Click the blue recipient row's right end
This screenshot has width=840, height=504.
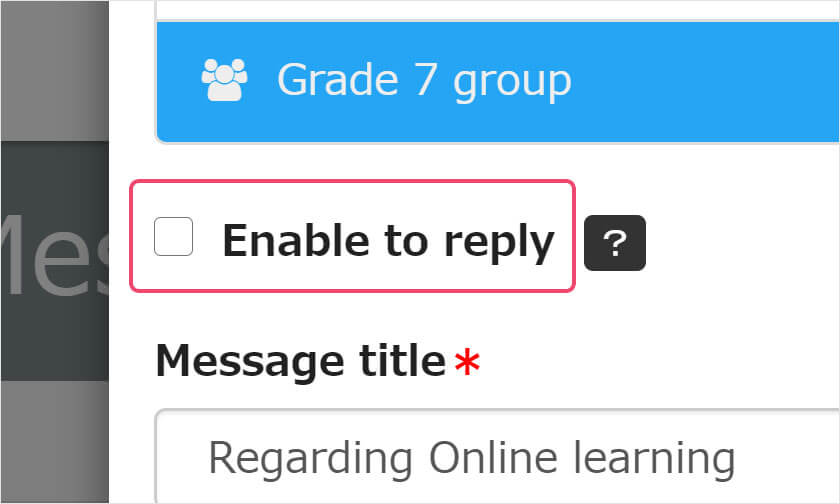tap(800, 80)
